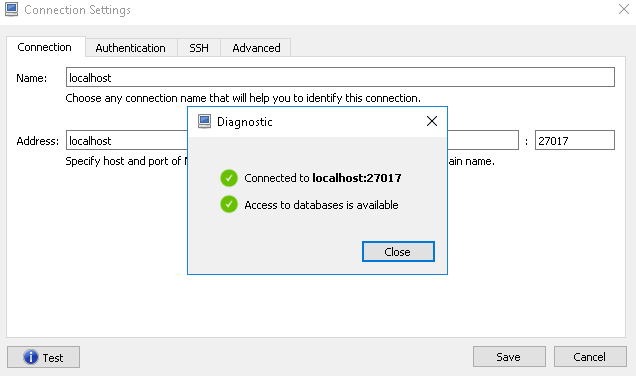Close the Diagnostic dialog with X
The width and height of the screenshot is (636, 376).
(x=432, y=121)
